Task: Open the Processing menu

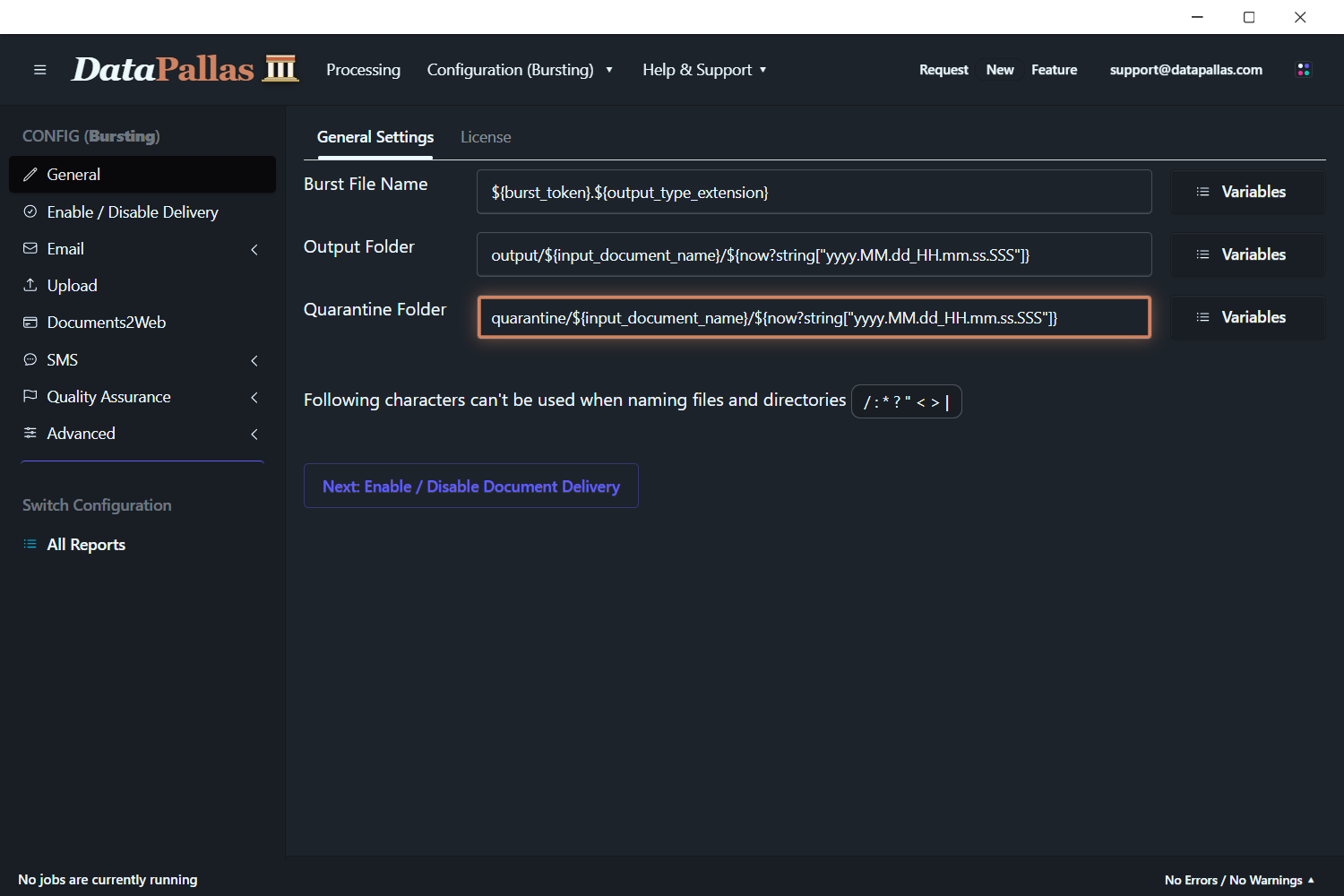Action: 363,70
